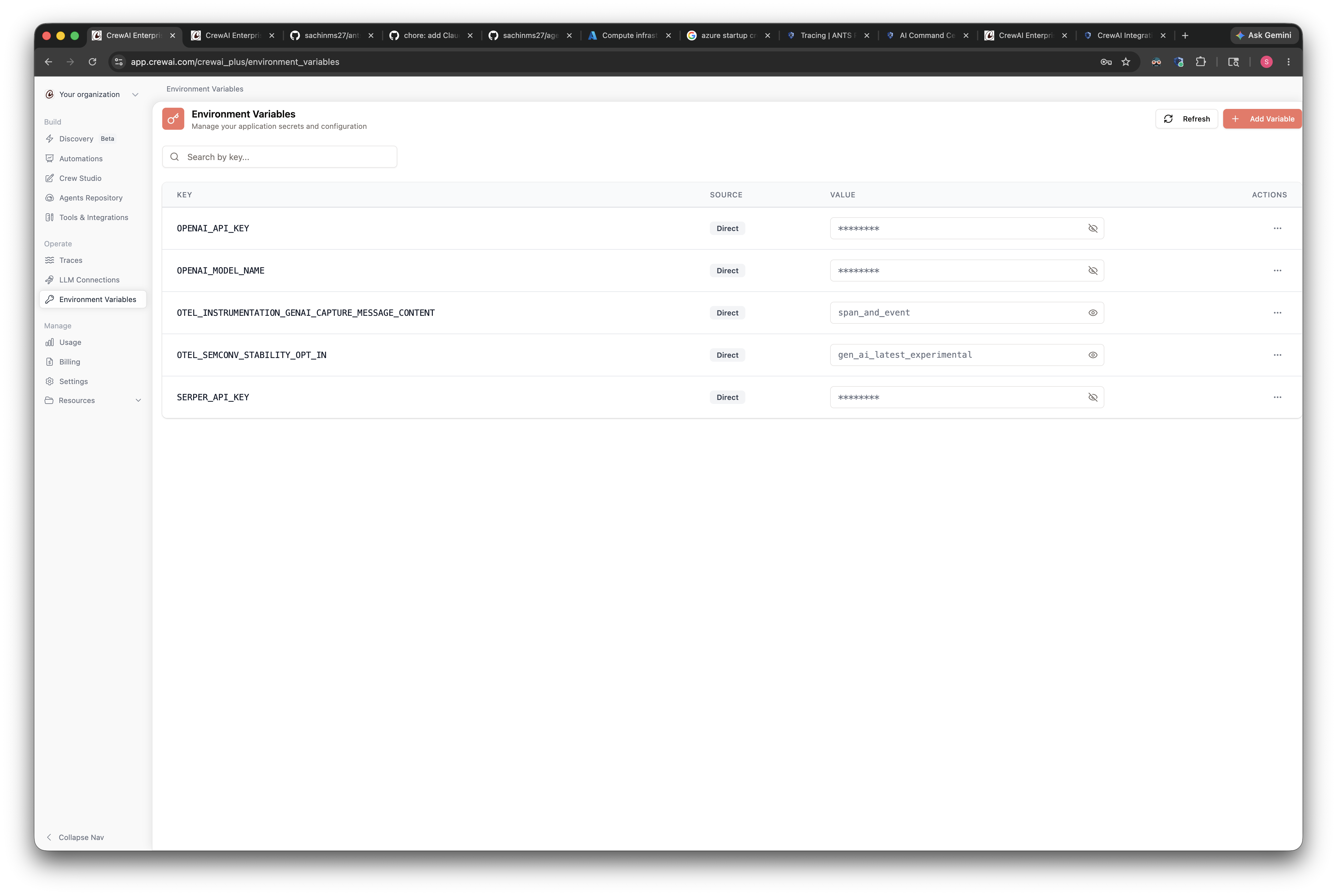Click the OPENAI_API_KEY key name
This screenshot has width=1337, height=896.
pos(213,229)
